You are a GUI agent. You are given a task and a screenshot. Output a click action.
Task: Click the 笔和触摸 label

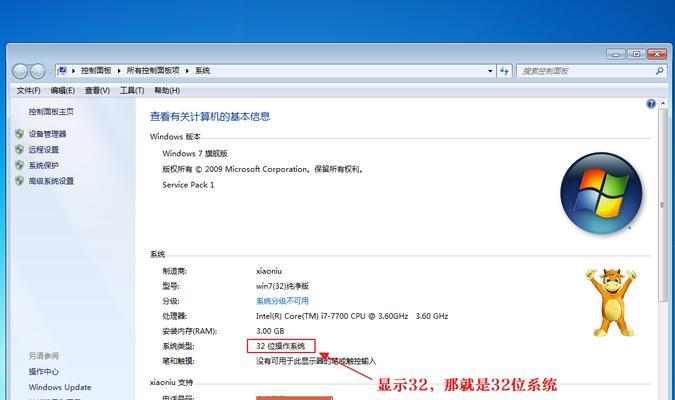coord(178,361)
